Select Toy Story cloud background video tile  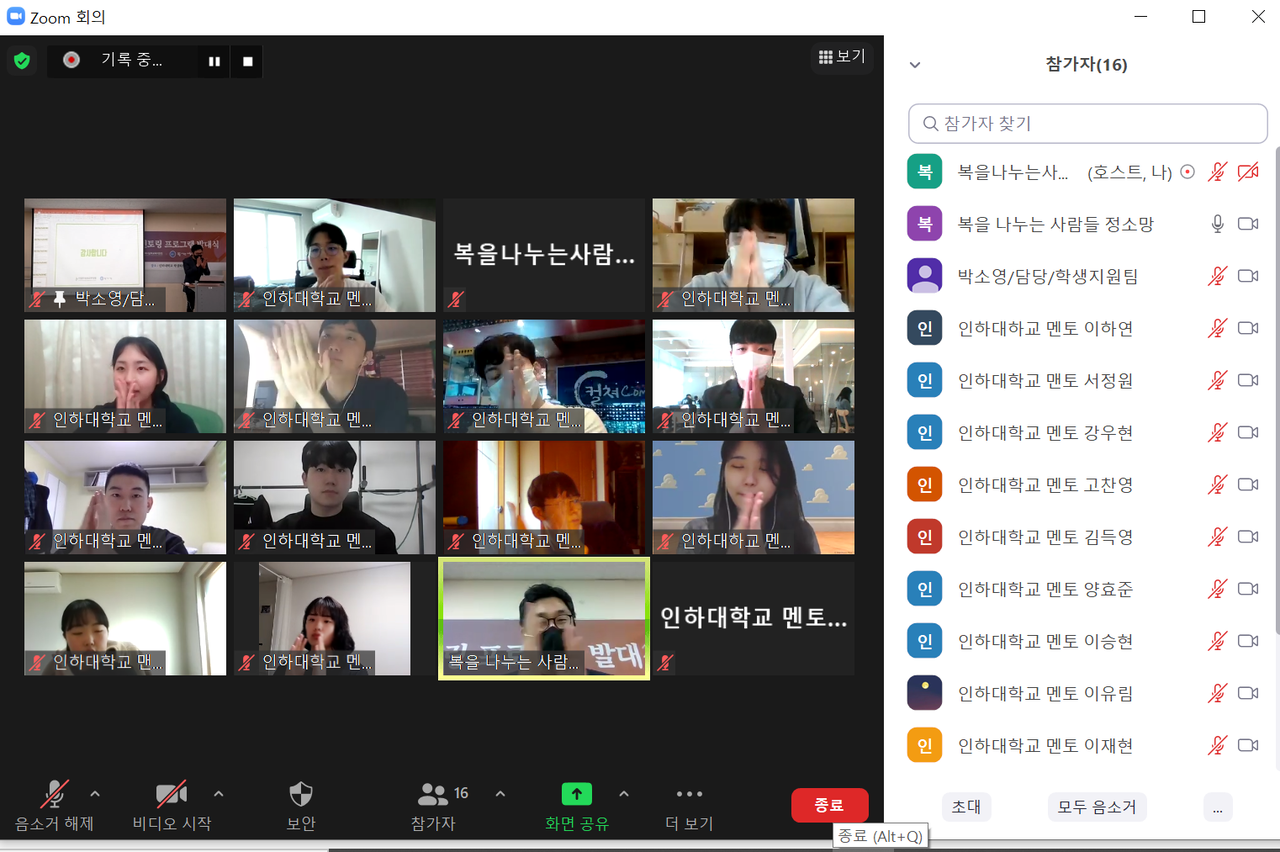pos(754,497)
